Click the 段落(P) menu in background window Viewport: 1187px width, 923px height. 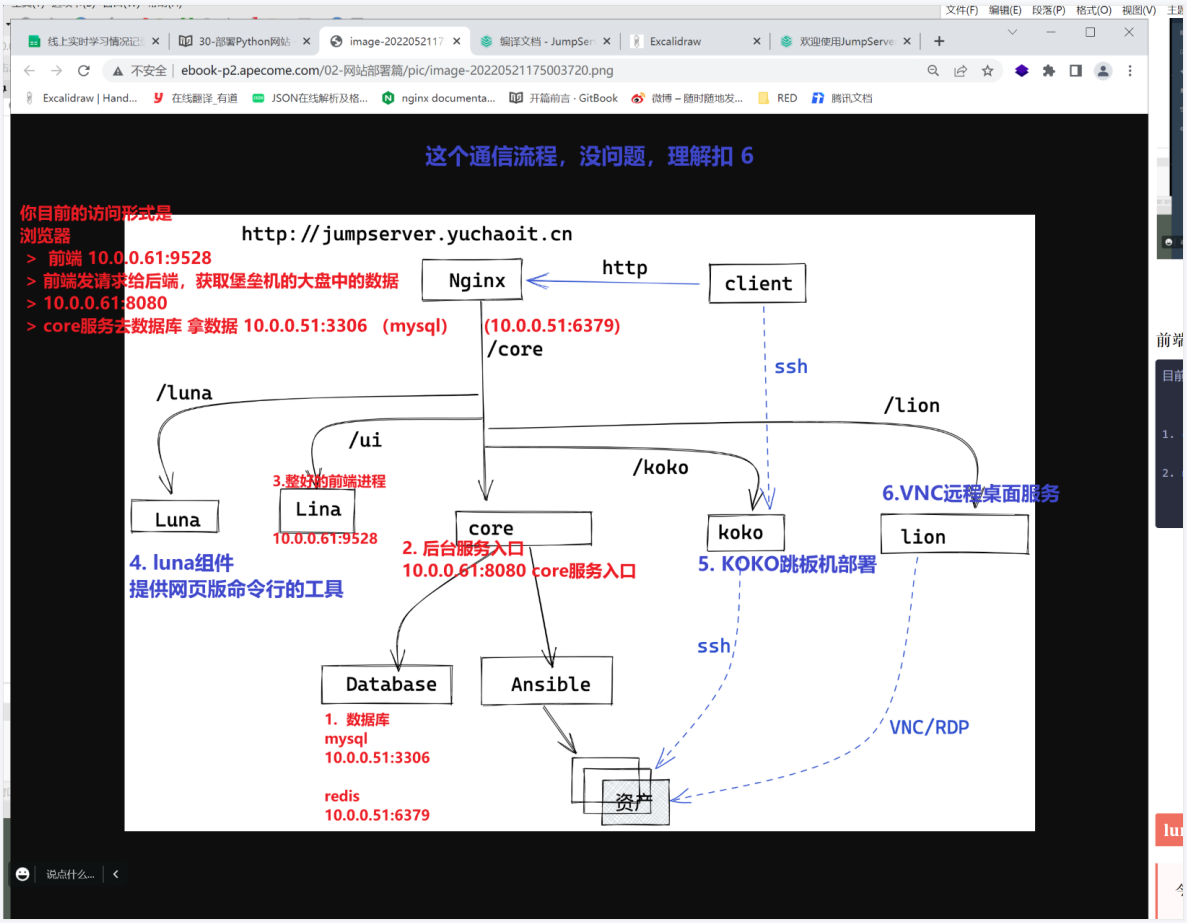1048,10
